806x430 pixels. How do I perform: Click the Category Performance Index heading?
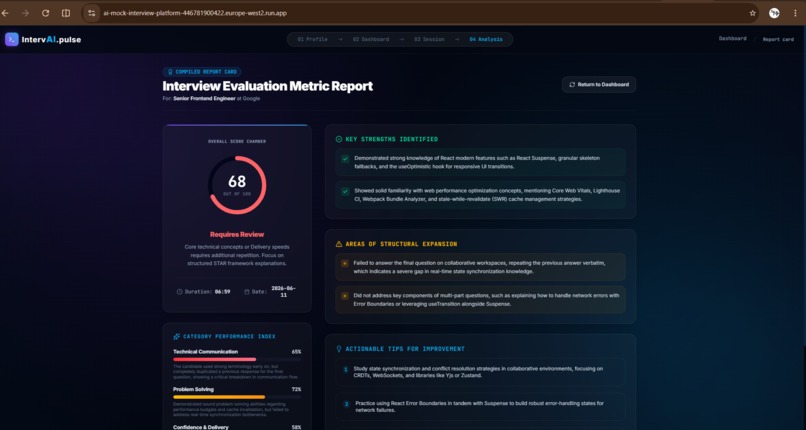[229, 336]
